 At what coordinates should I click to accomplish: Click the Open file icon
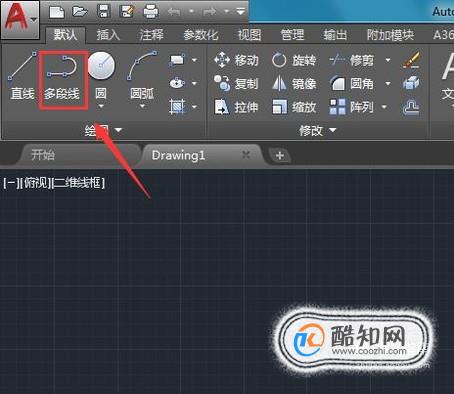(x=80, y=12)
